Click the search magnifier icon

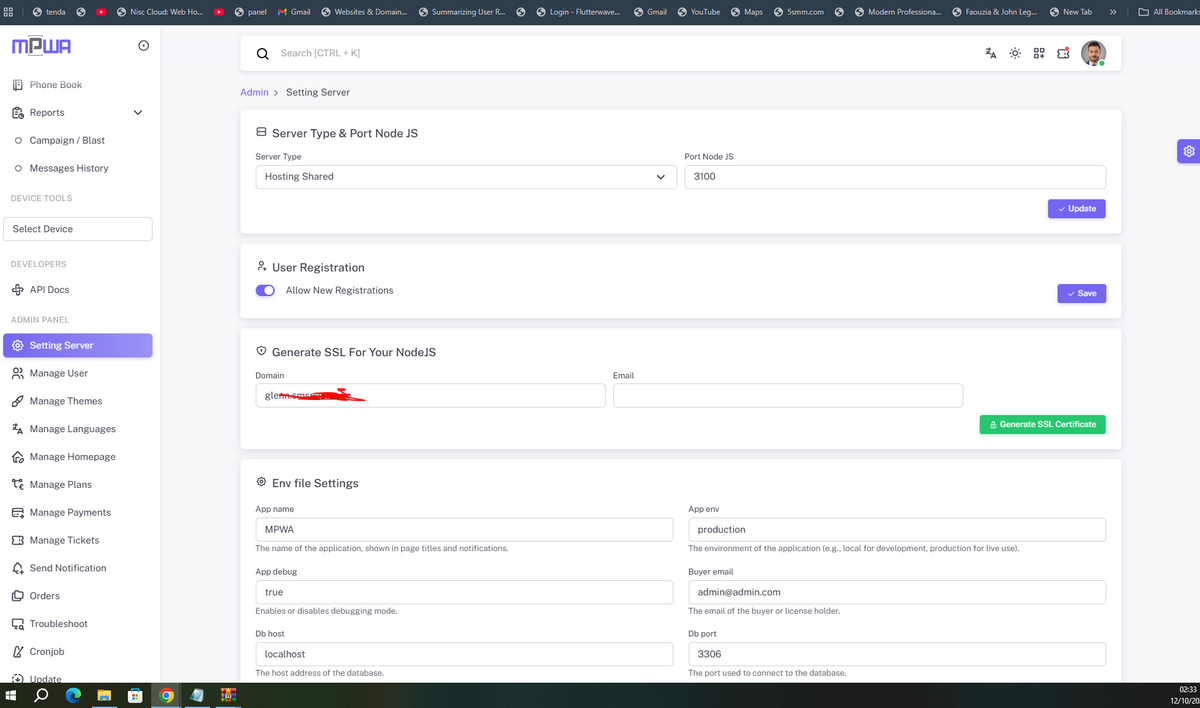click(263, 54)
